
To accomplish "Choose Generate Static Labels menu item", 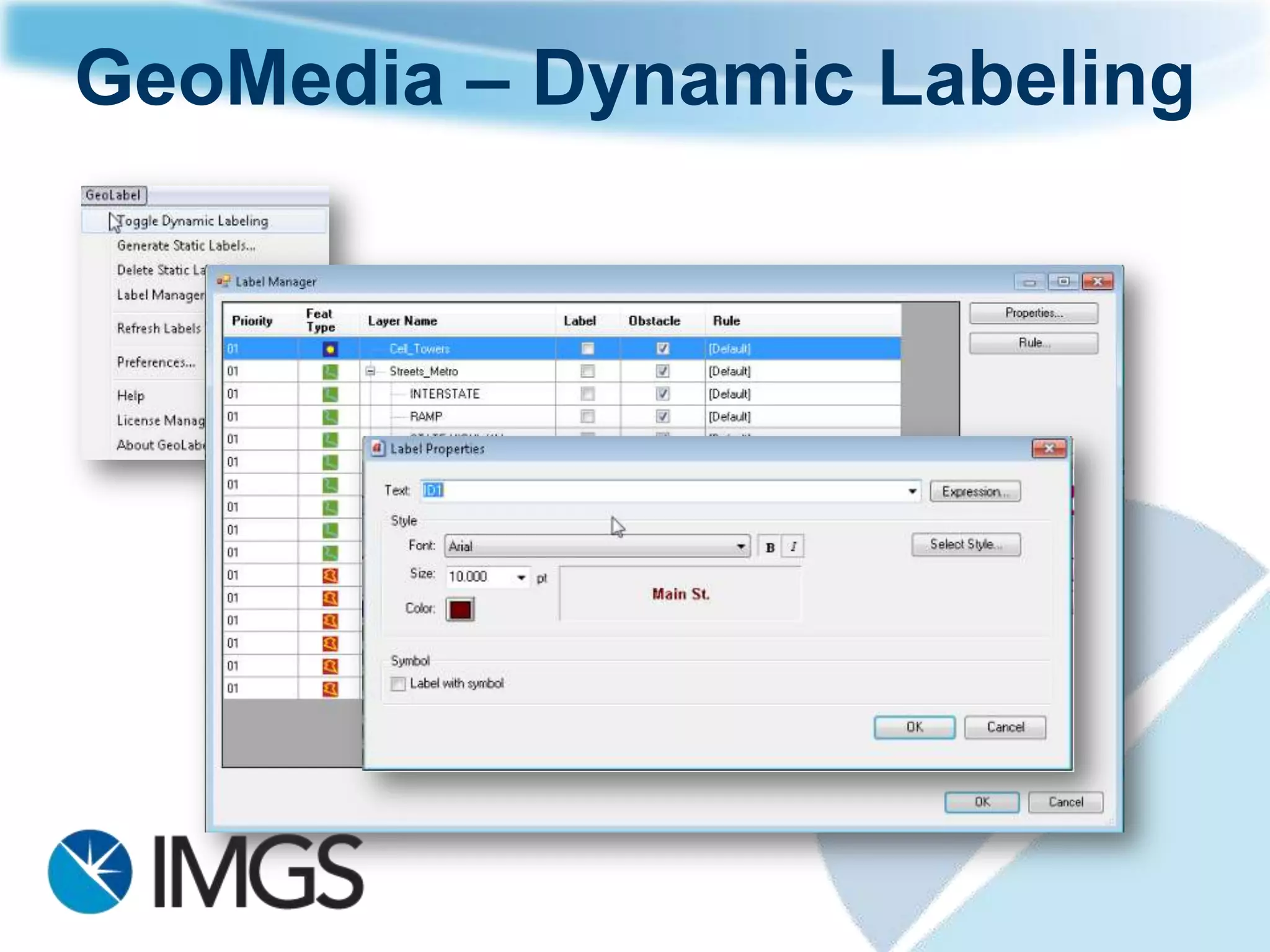I will point(186,246).
